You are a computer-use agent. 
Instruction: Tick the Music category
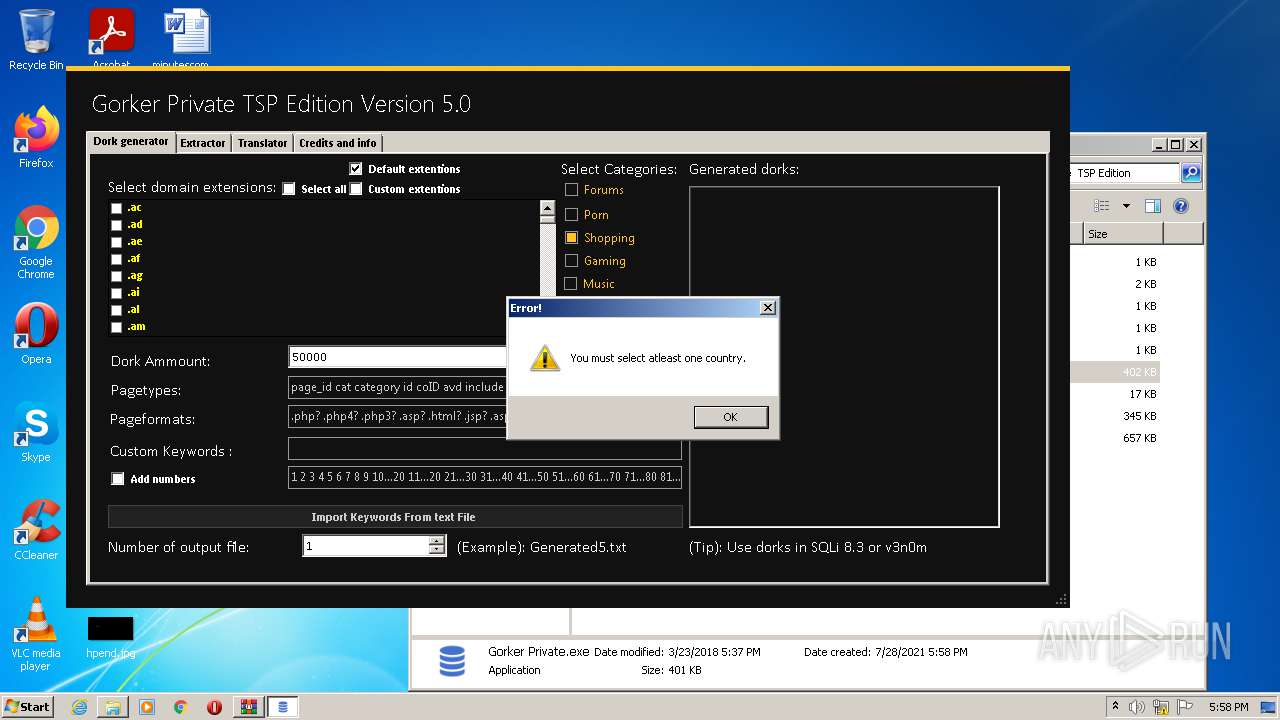(x=571, y=284)
